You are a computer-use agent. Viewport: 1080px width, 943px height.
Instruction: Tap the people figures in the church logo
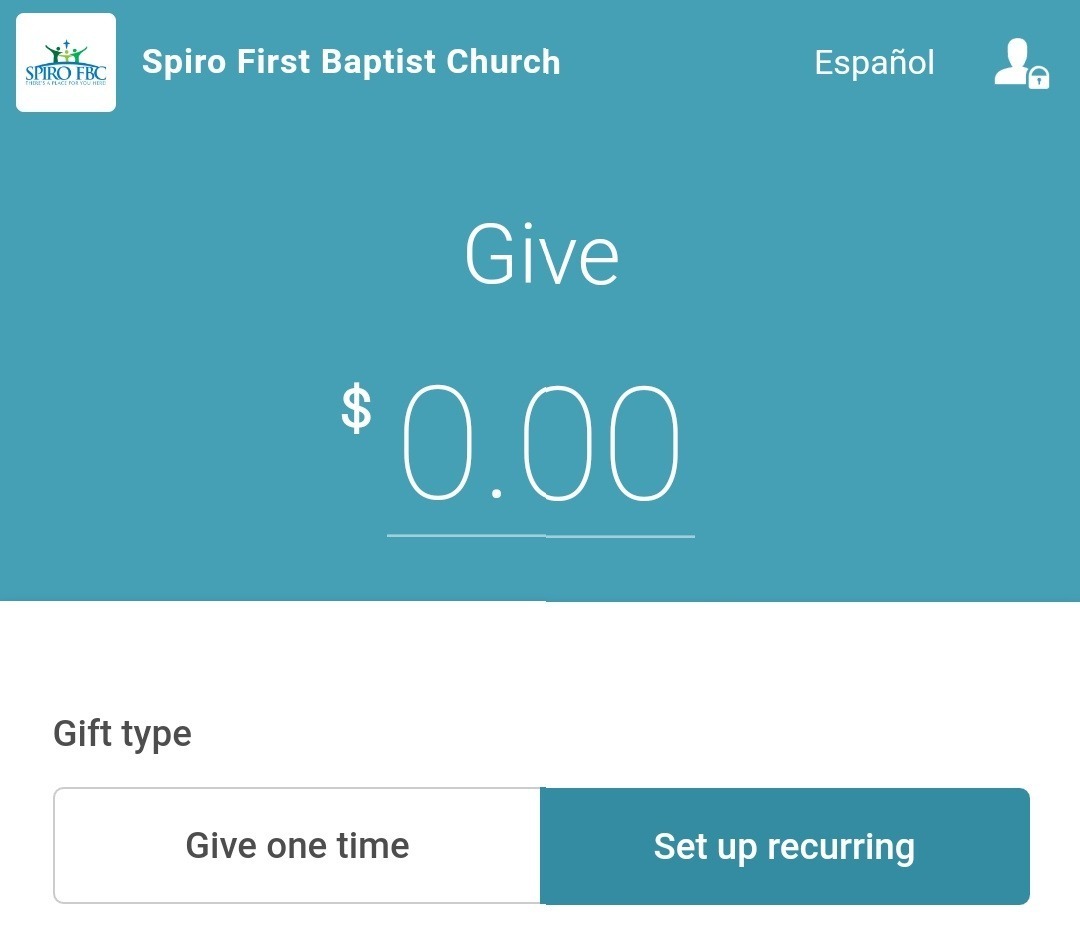click(x=66, y=52)
